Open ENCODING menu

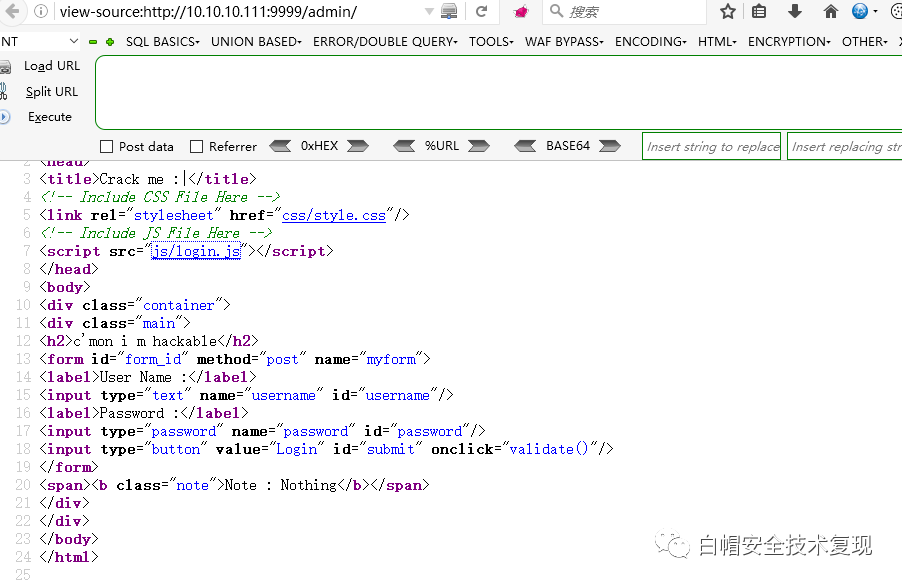click(x=651, y=42)
